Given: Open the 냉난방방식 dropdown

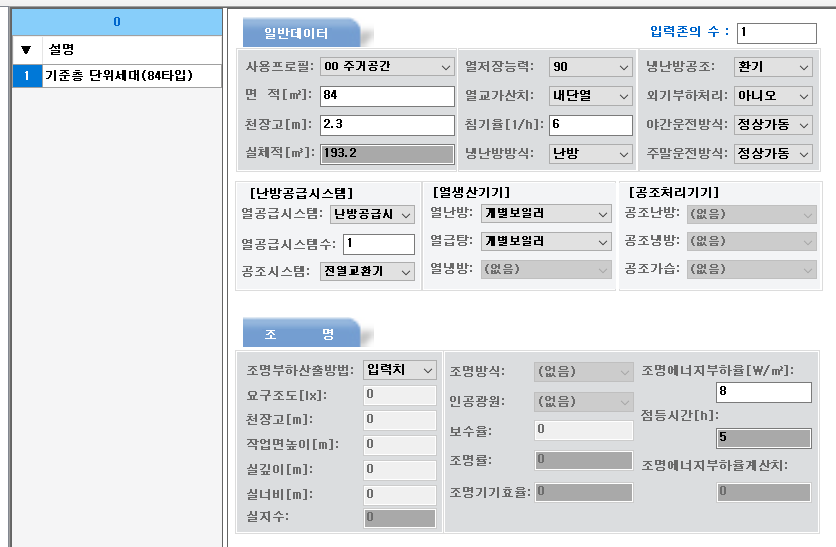Looking at the screenshot, I should [590, 154].
